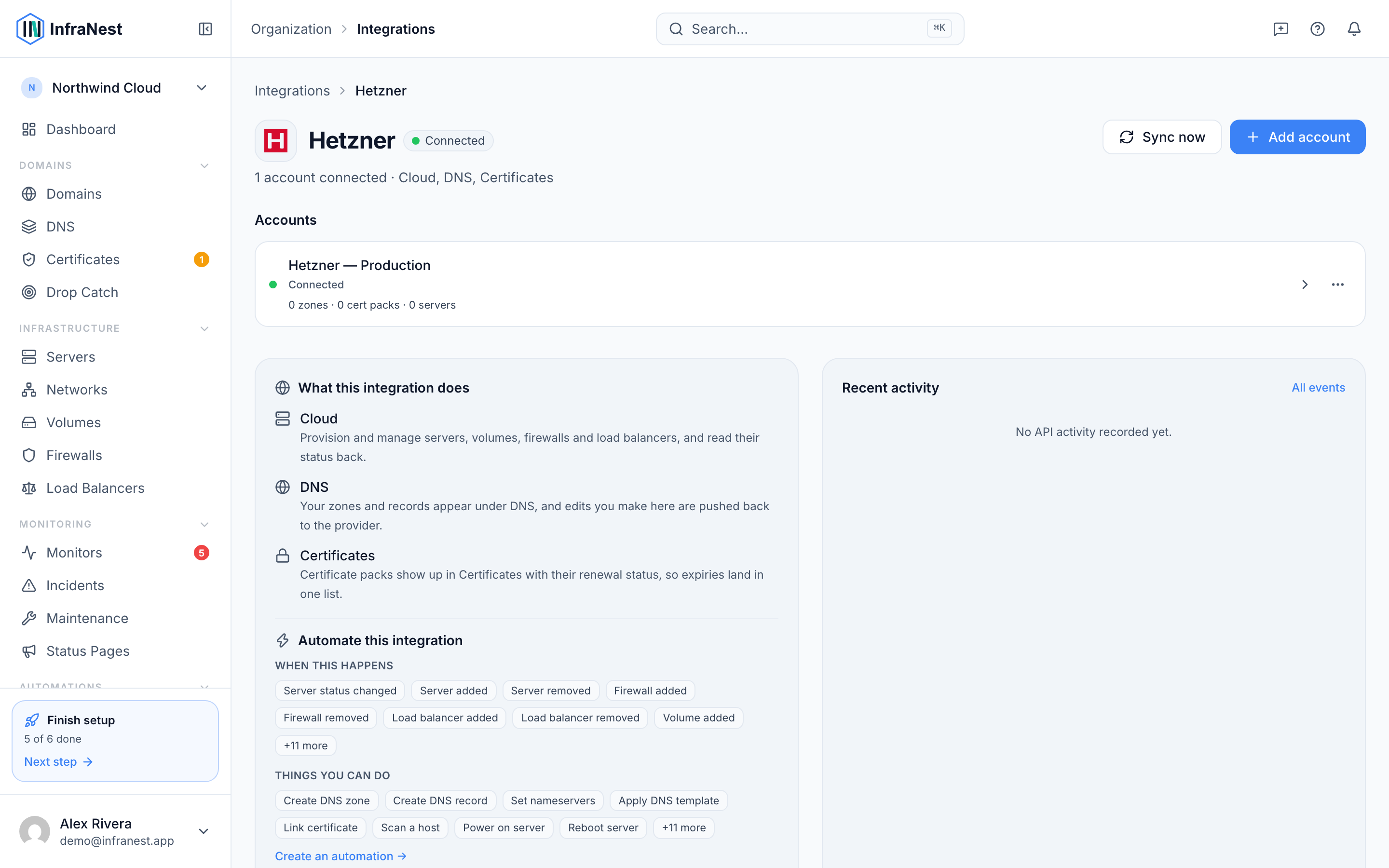Show +11 more actions

coord(684,828)
